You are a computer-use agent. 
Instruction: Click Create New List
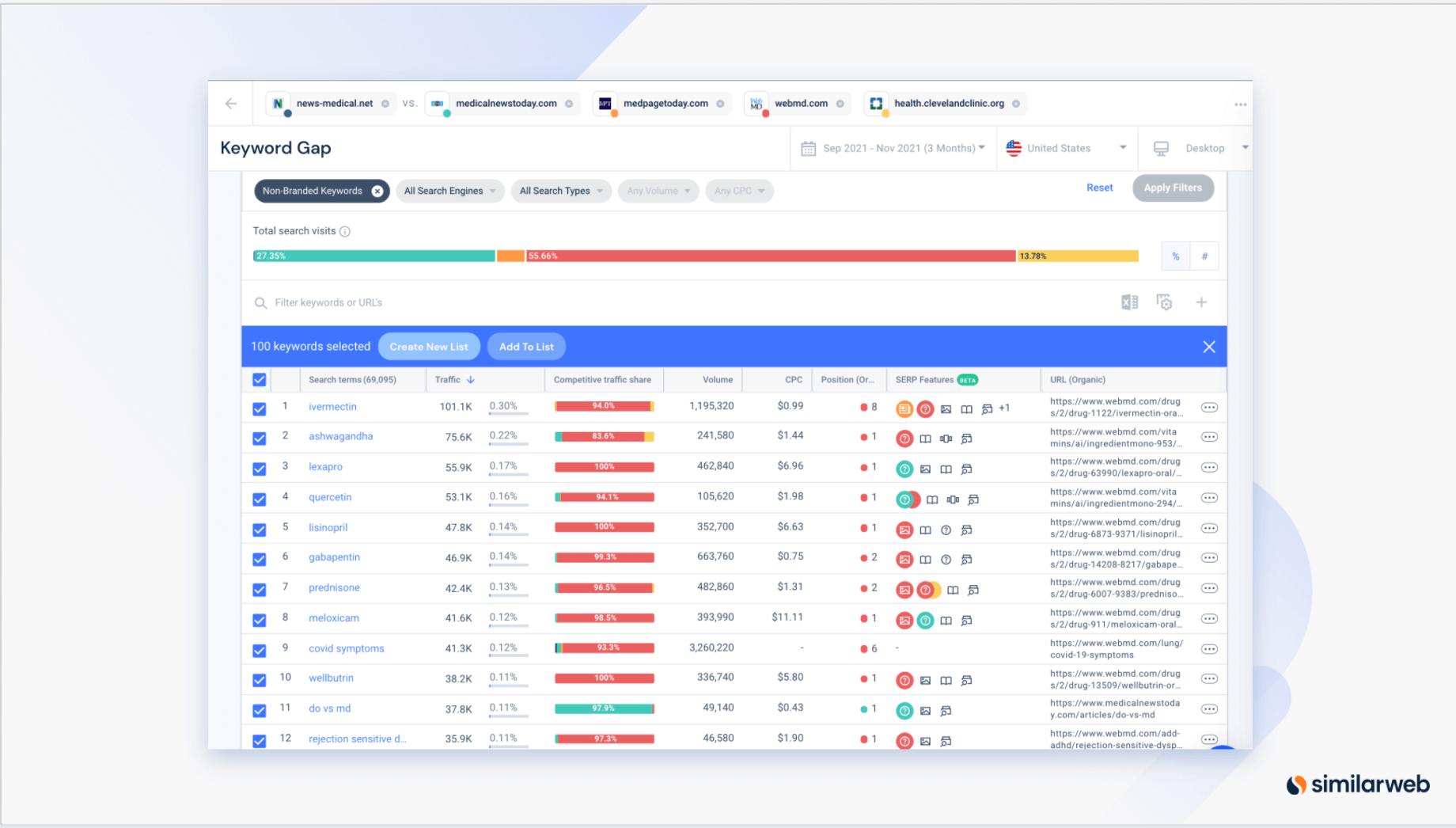[x=429, y=347]
